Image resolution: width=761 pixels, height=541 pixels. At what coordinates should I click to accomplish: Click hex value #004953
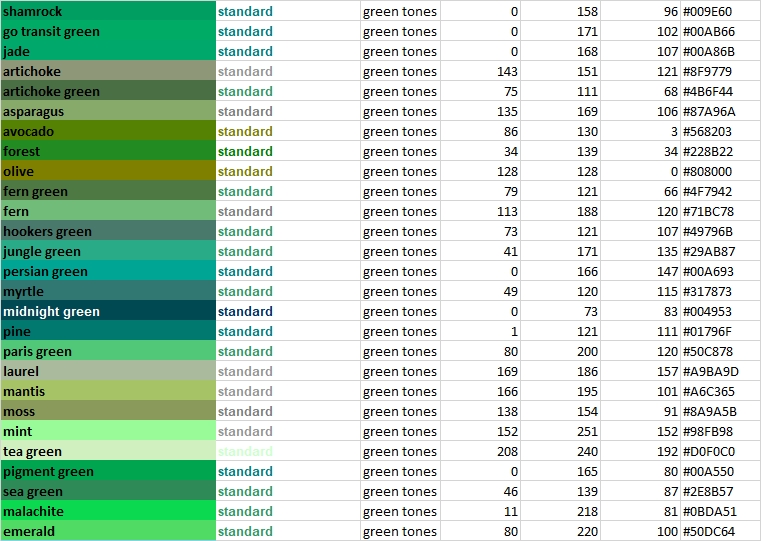(707, 311)
